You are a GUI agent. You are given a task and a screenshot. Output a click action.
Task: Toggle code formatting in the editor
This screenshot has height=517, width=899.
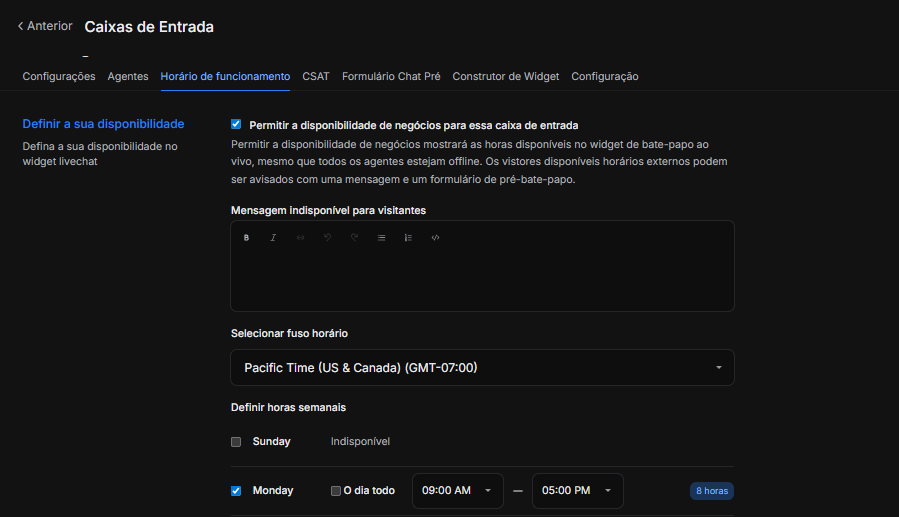[x=435, y=238]
